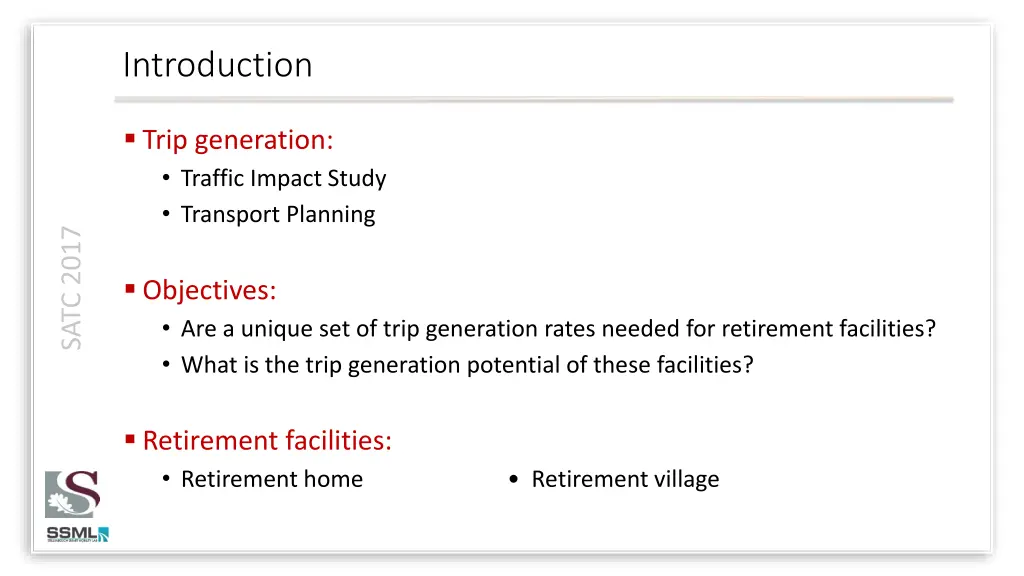Click the red square bullet before Trip generation
1024x576 pixels.
coord(130,138)
